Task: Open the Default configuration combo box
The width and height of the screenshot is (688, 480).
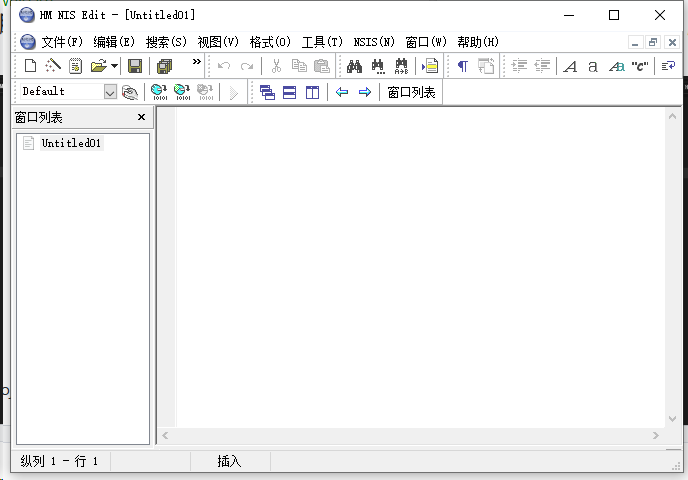Action: tap(69, 92)
